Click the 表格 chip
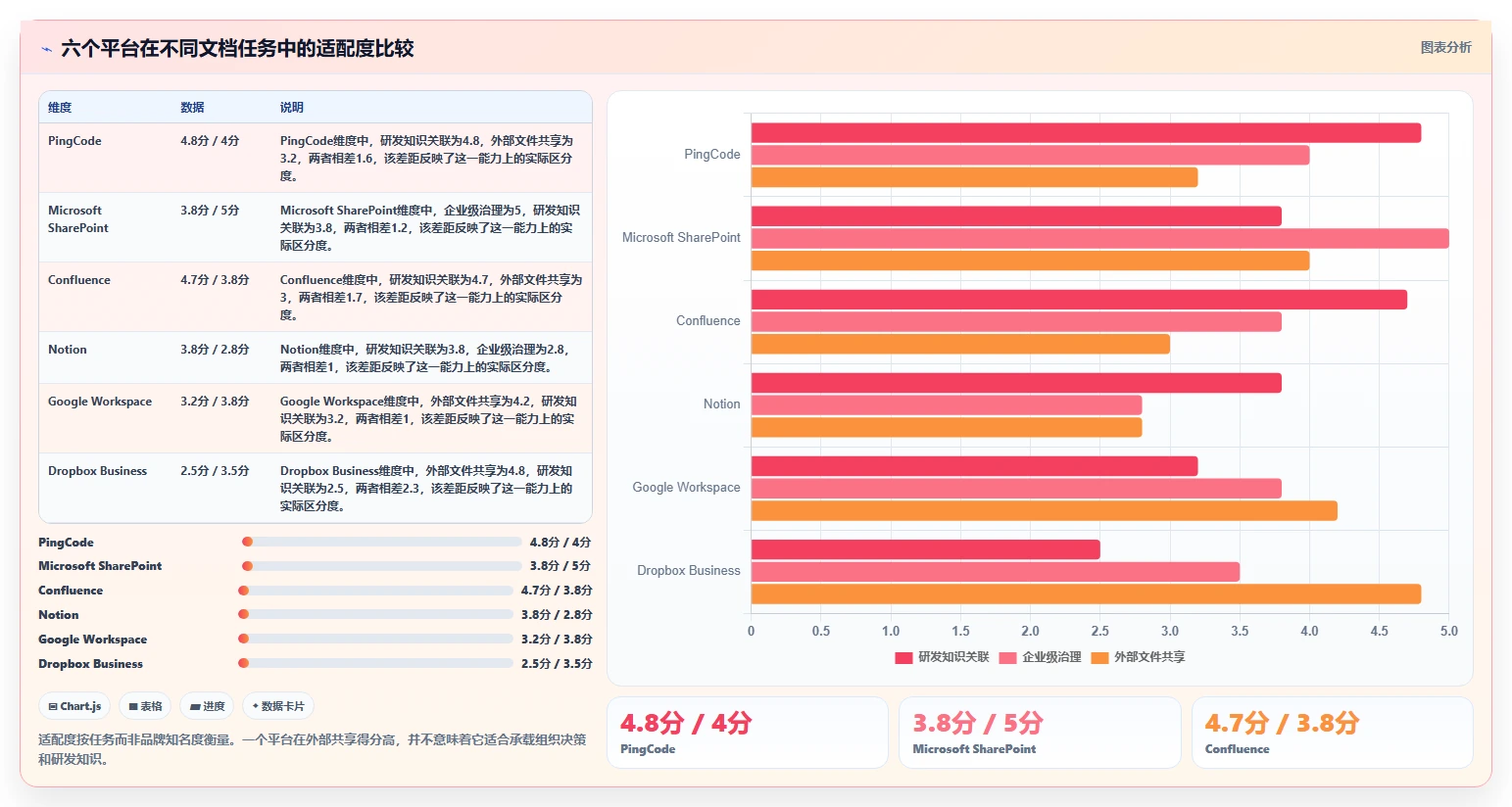 pyautogui.click(x=145, y=706)
